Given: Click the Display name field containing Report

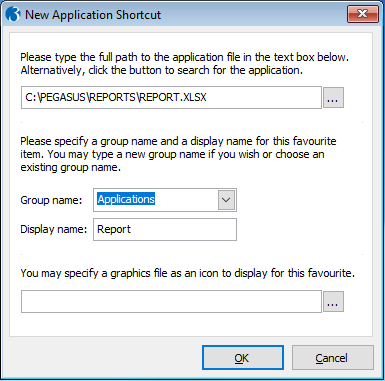Looking at the screenshot, I should tap(165, 229).
